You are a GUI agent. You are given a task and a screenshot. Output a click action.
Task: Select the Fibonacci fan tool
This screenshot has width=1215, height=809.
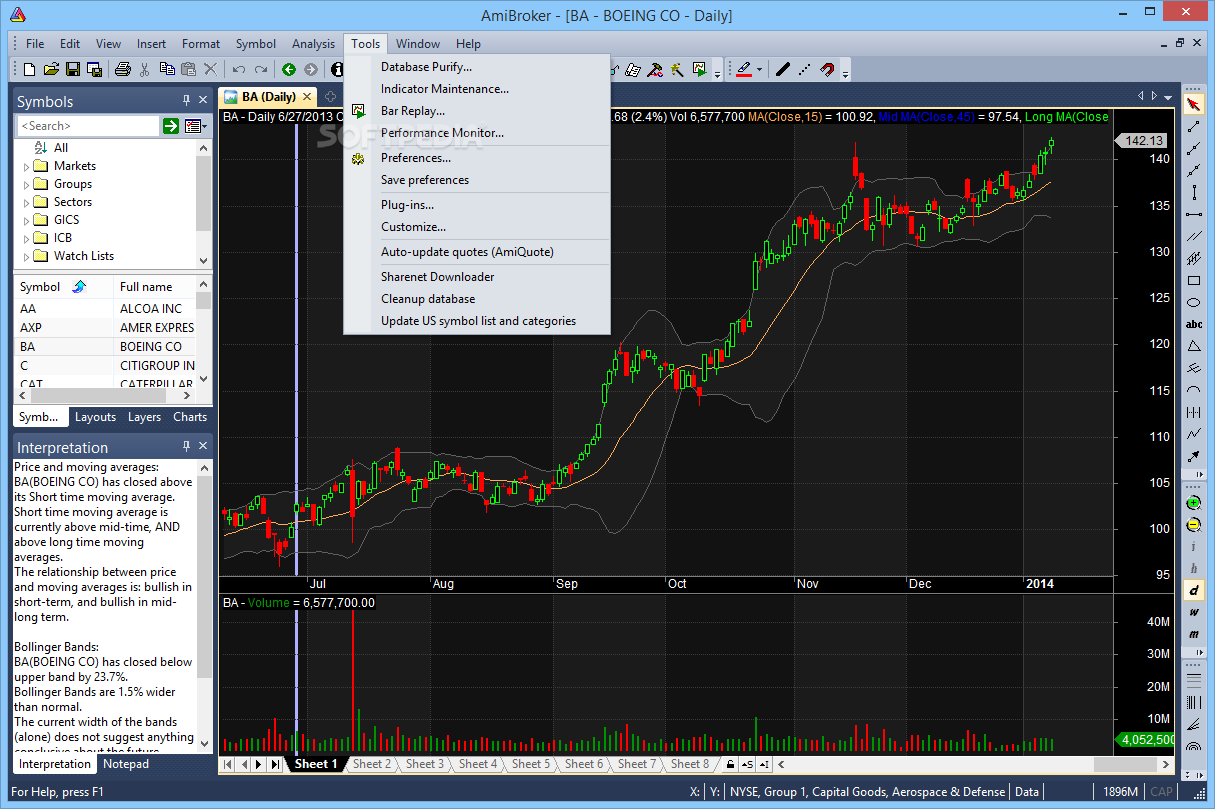pyautogui.click(x=1193, y=724)
